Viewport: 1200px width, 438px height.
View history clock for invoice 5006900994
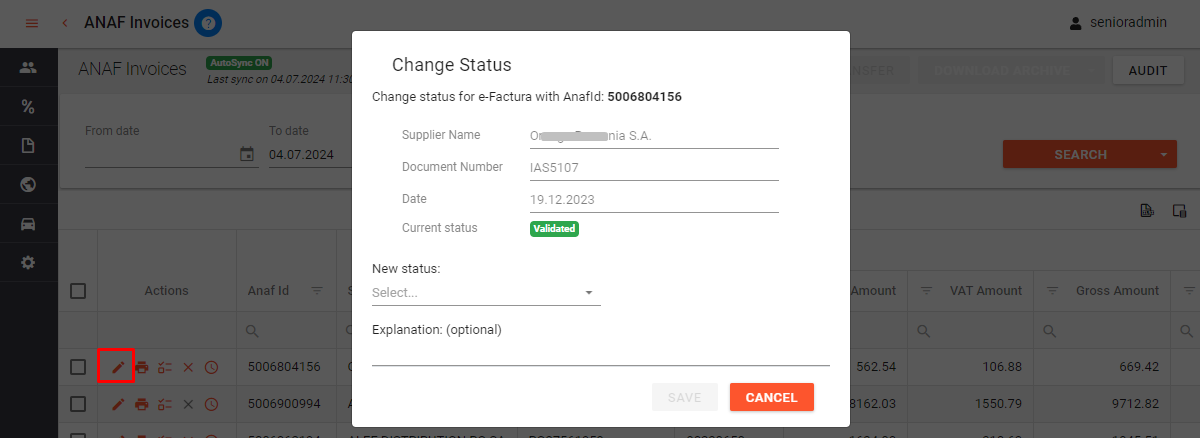tap(211, 404)
